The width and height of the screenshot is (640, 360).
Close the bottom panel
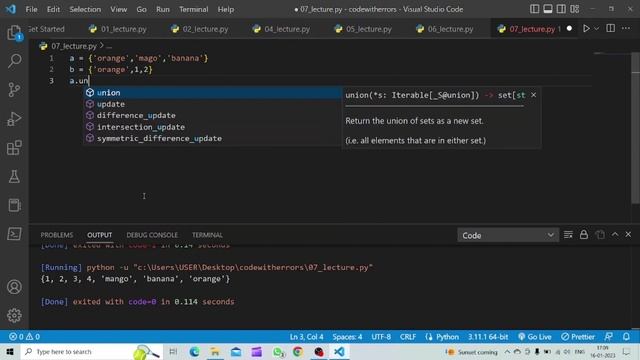628,235
